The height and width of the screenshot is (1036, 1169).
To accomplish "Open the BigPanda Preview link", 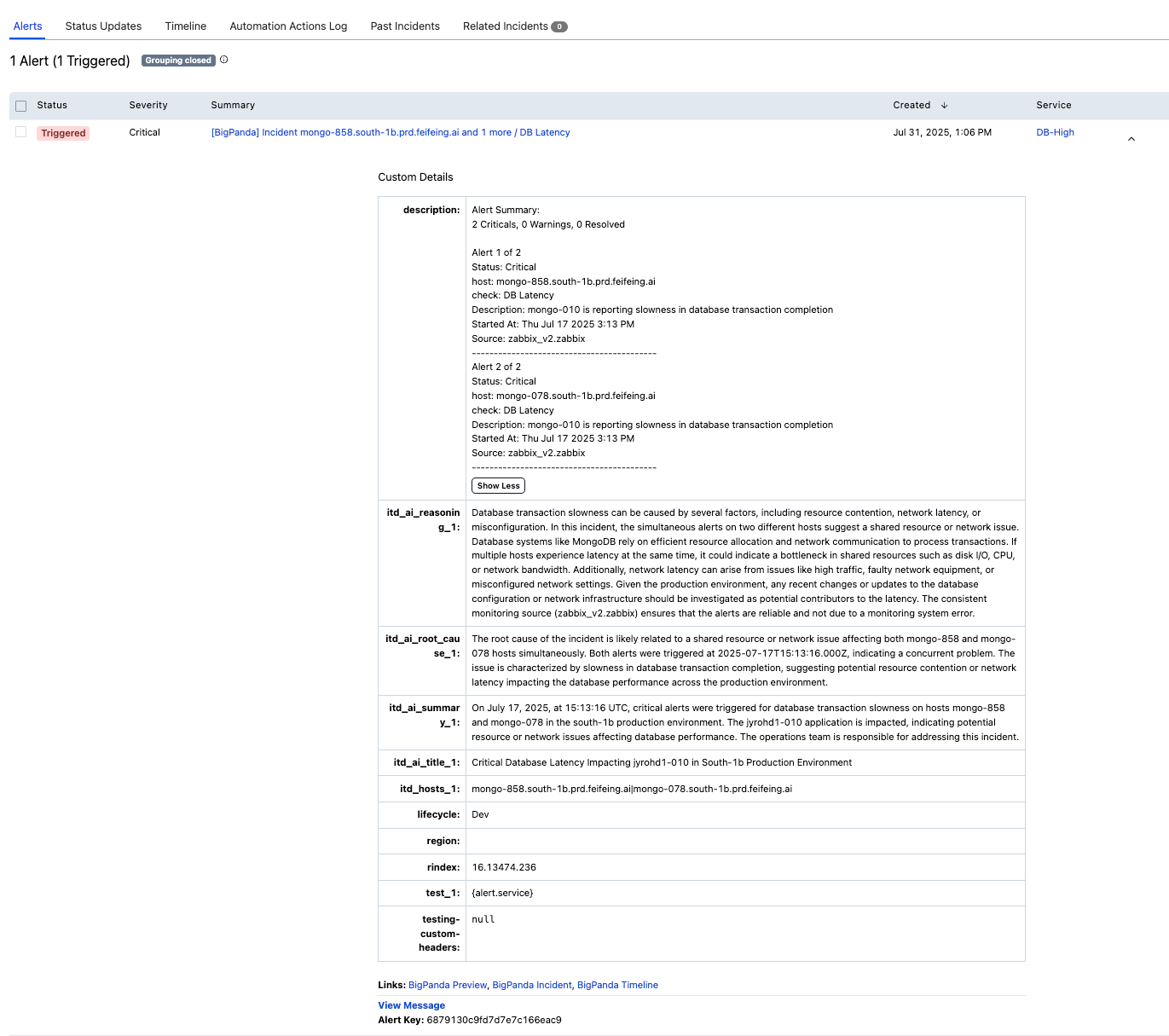I will click(447, 985).
